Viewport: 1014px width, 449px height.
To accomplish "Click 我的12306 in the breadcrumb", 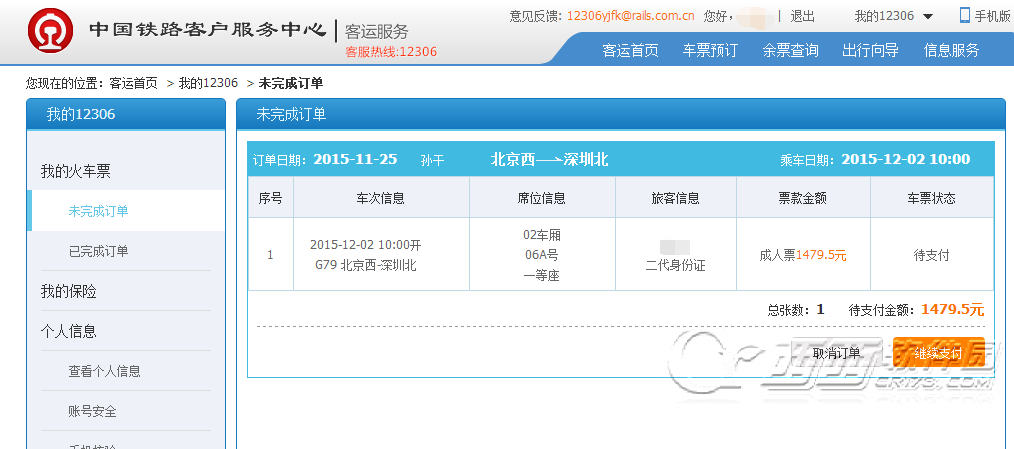I will (208, 83).
